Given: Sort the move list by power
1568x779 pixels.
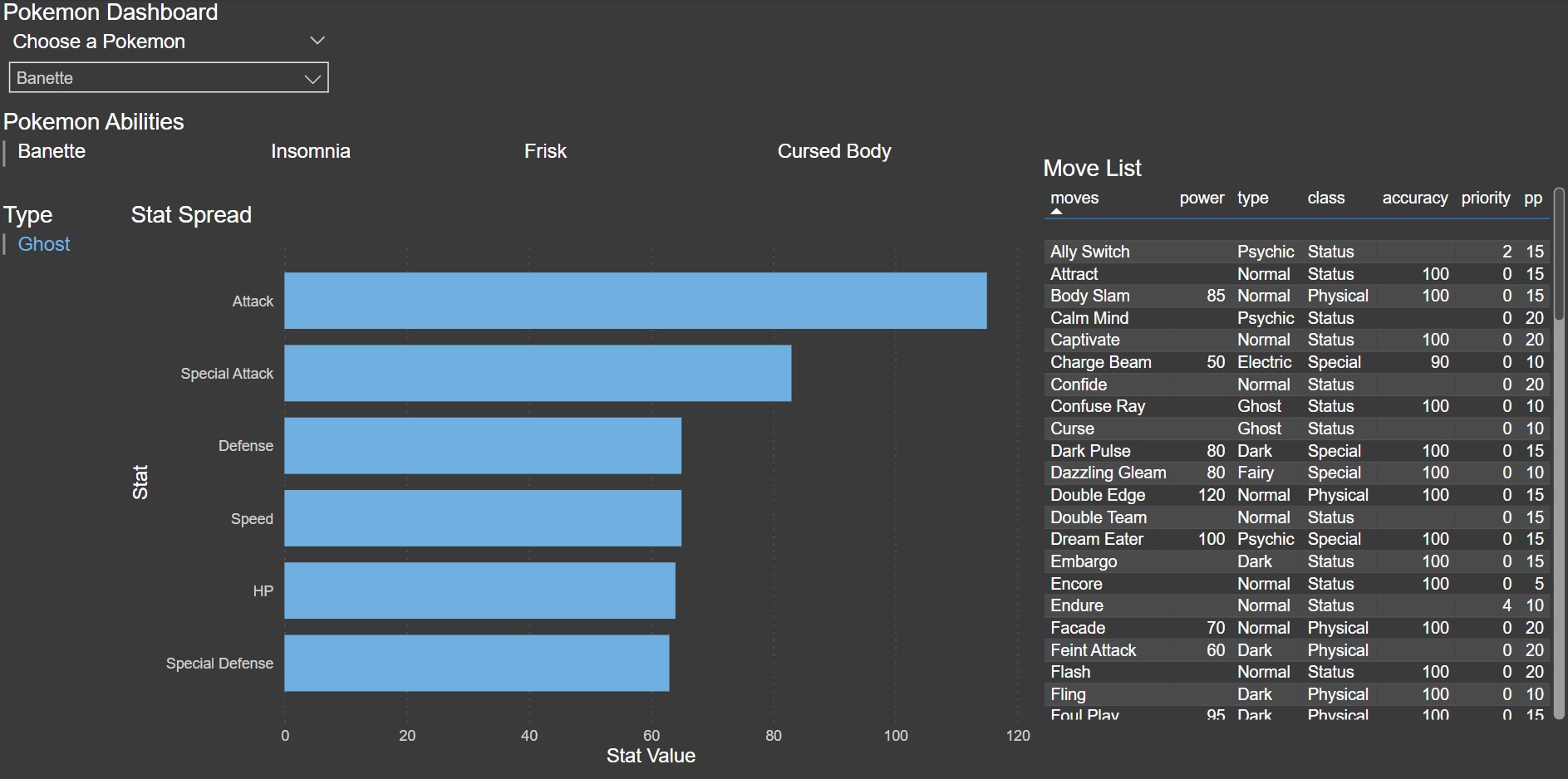Looking at the screenshot, I should pyautogui.click(x=1201, y=198).
